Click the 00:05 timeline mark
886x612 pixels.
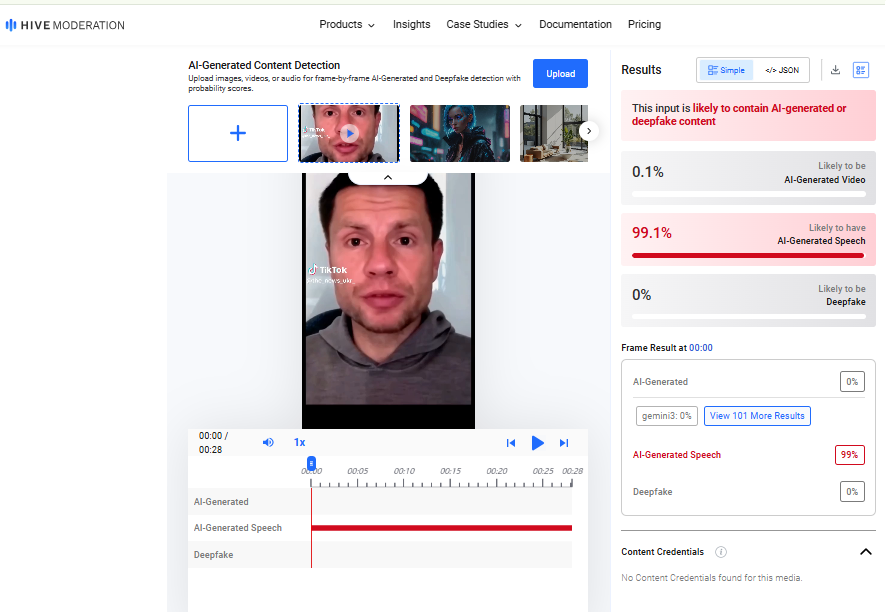click(x=358, y=471)
